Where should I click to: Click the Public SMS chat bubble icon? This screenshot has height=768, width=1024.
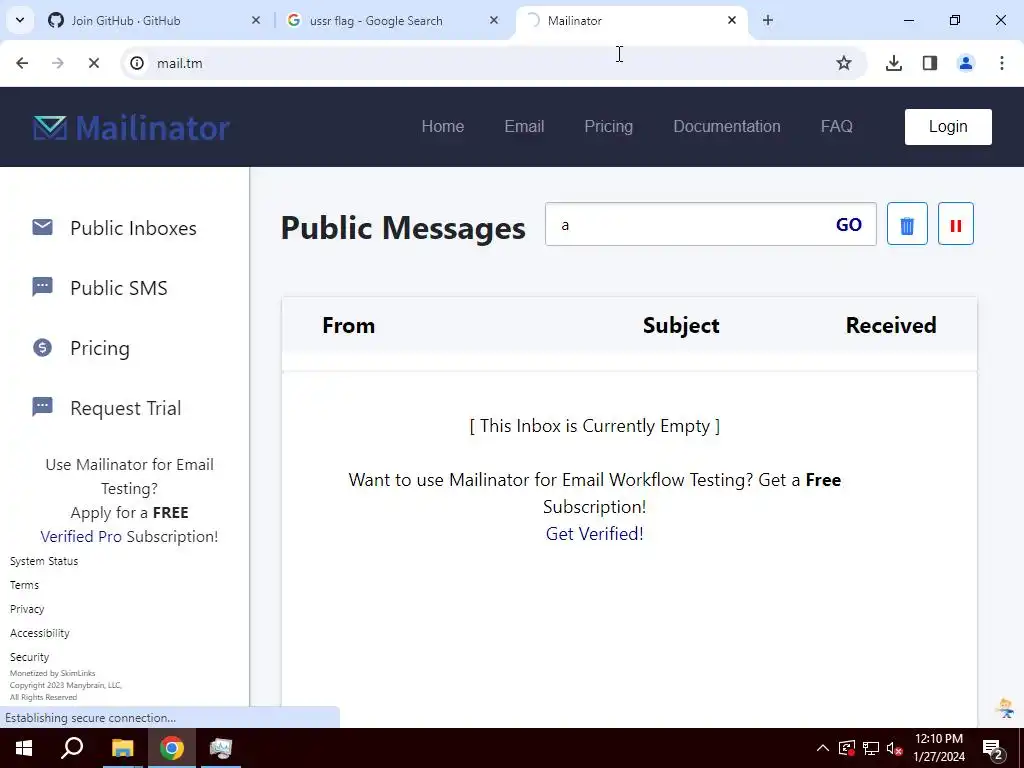point(42,287)
